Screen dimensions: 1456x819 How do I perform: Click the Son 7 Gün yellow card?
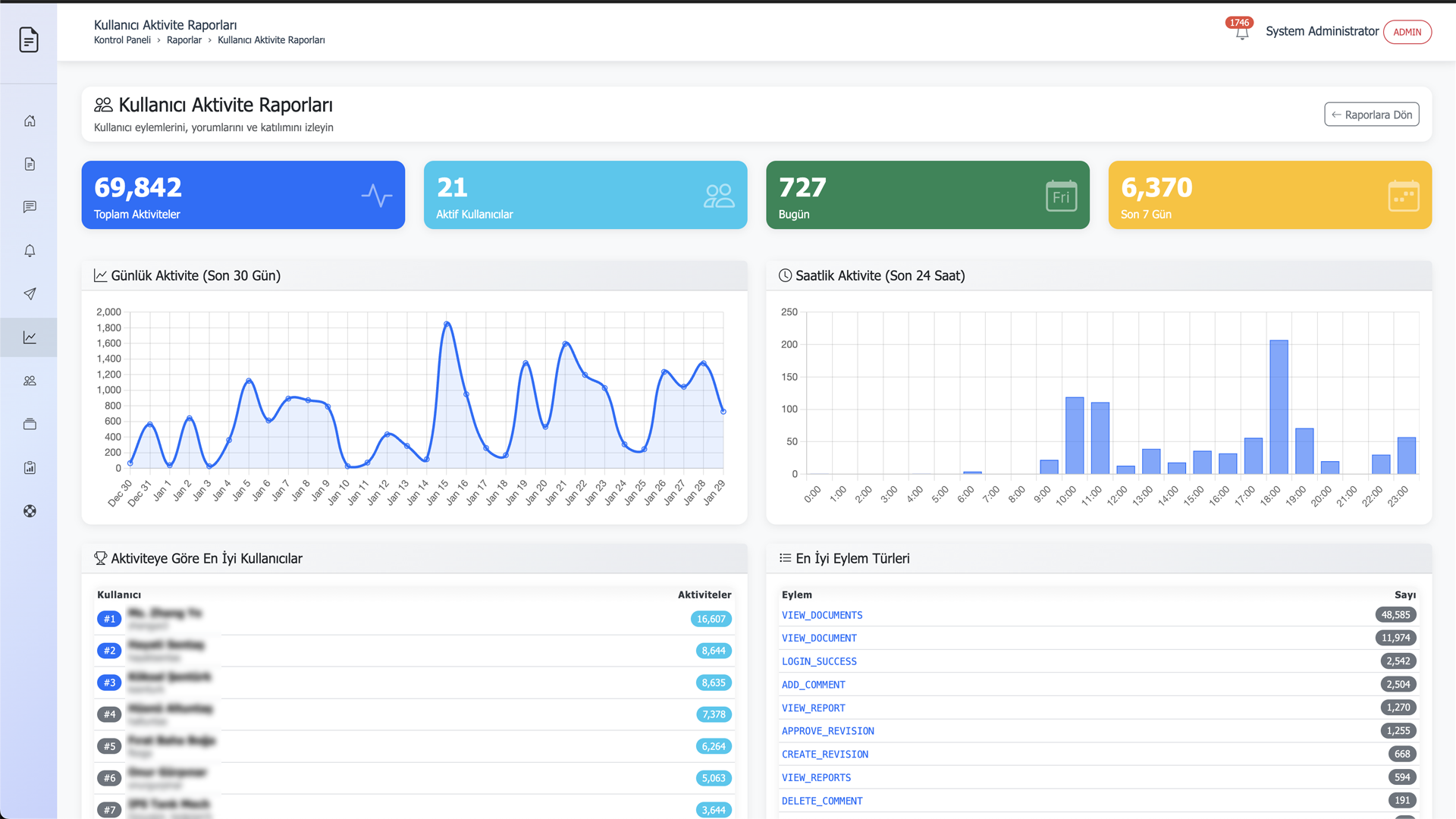1269,195
